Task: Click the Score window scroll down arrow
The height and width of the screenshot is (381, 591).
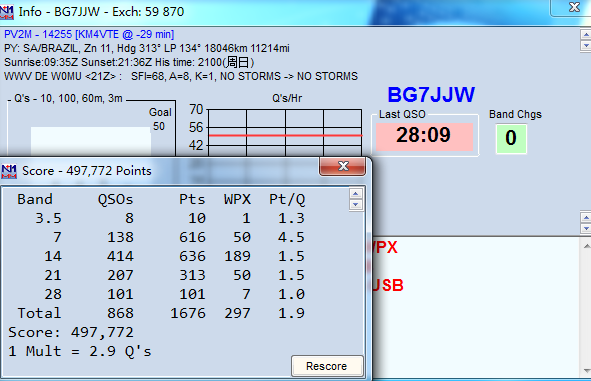Action: [x=356, y=205]
